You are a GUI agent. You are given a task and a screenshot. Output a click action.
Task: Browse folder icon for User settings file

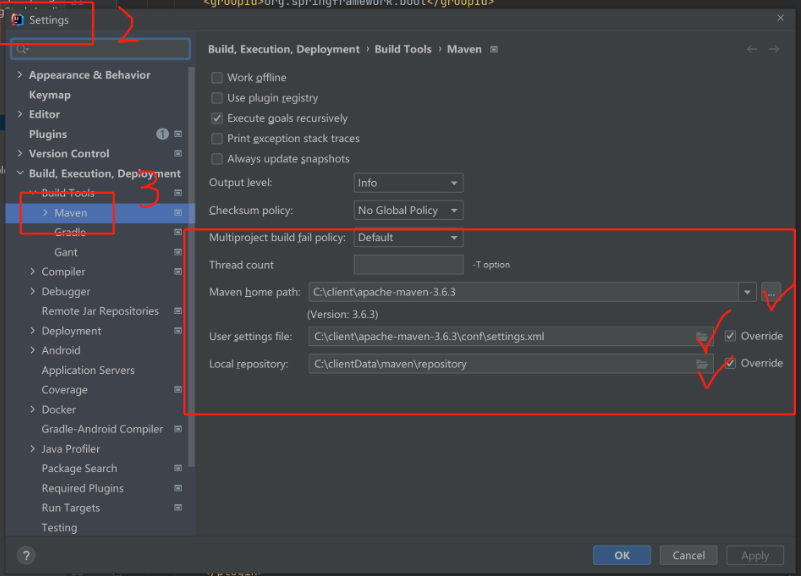point(702,337)
